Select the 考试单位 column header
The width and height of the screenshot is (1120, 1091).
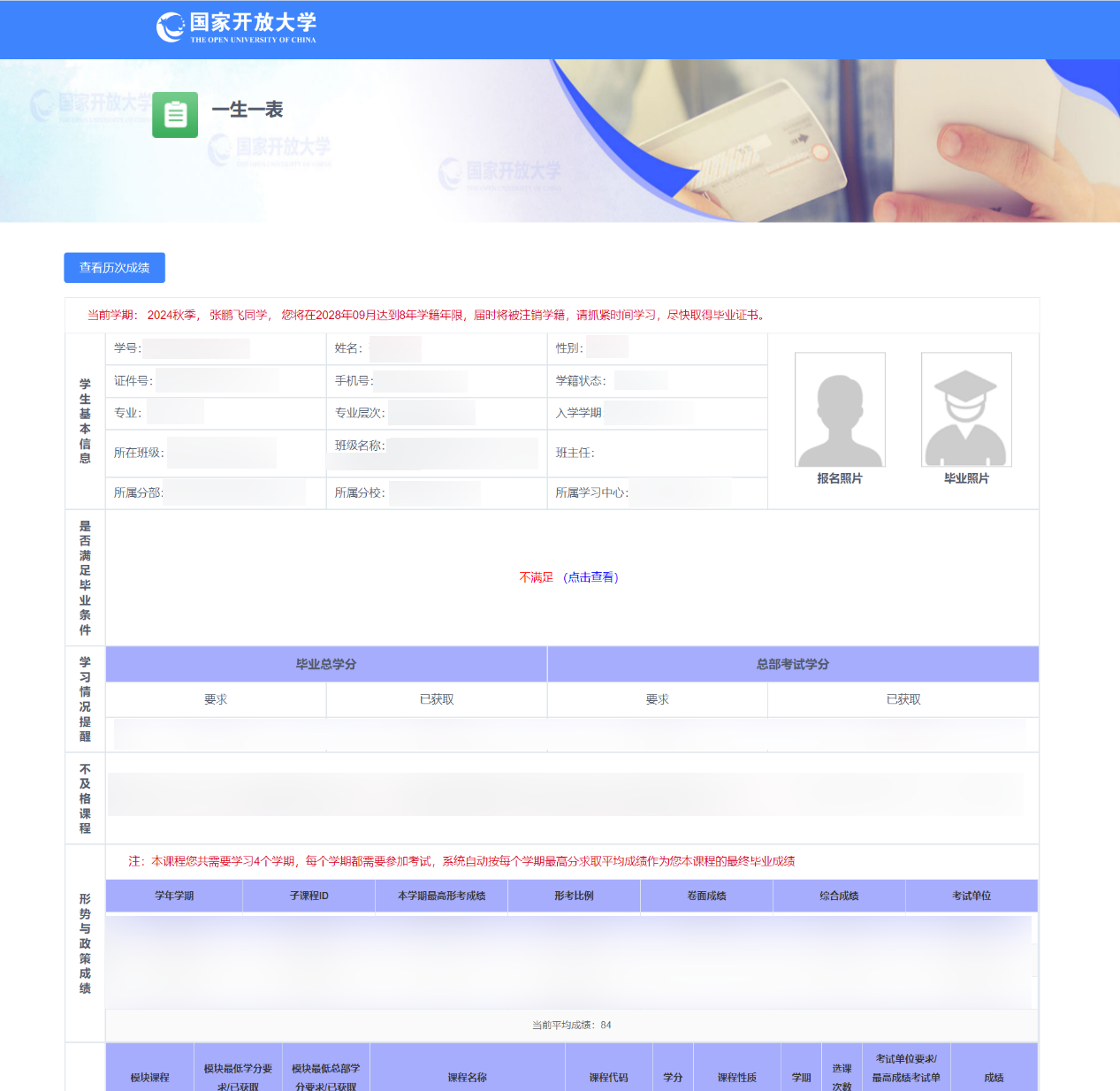[x=971, y=896]
